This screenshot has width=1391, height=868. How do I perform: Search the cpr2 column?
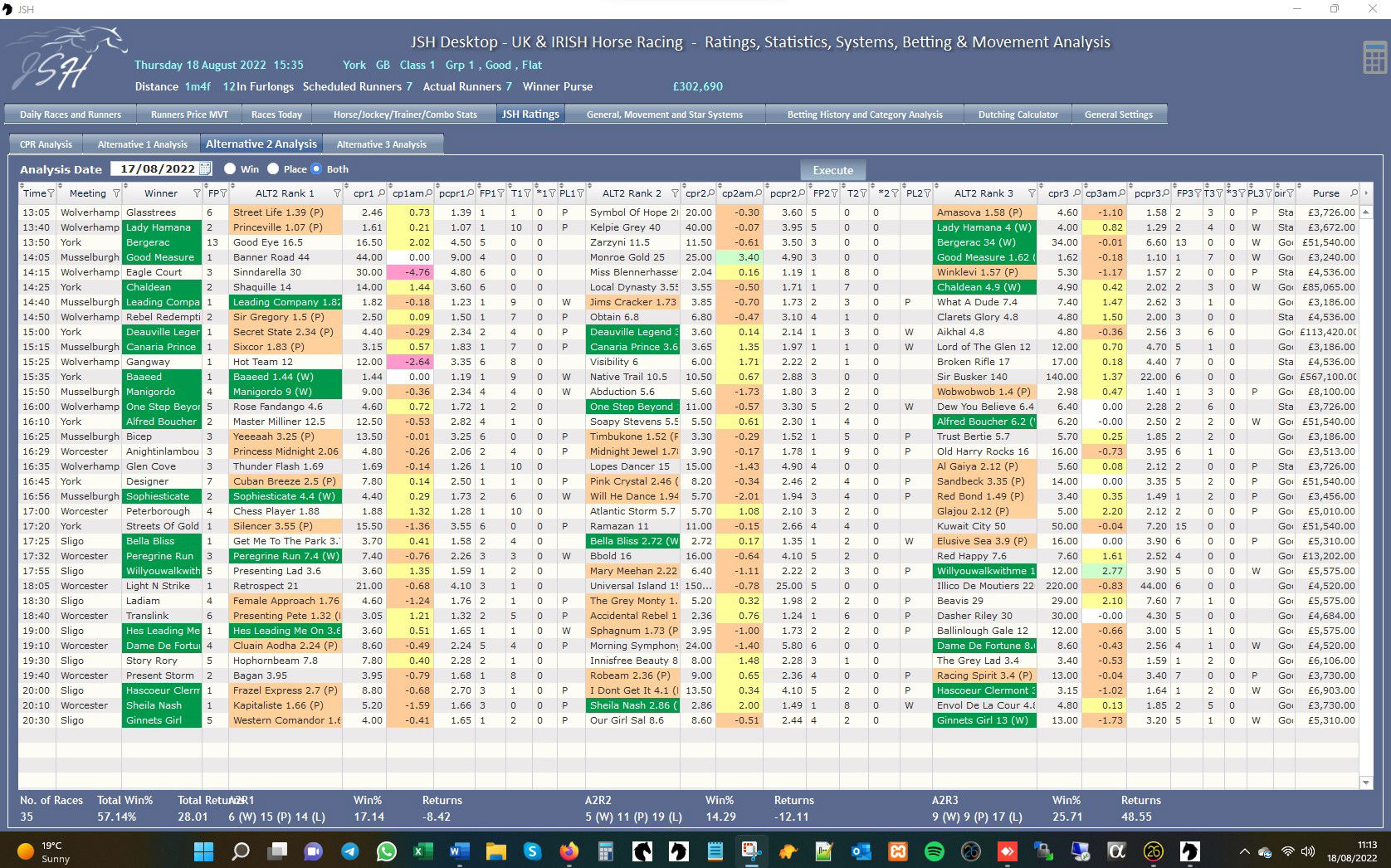click(x=711, y=193)
